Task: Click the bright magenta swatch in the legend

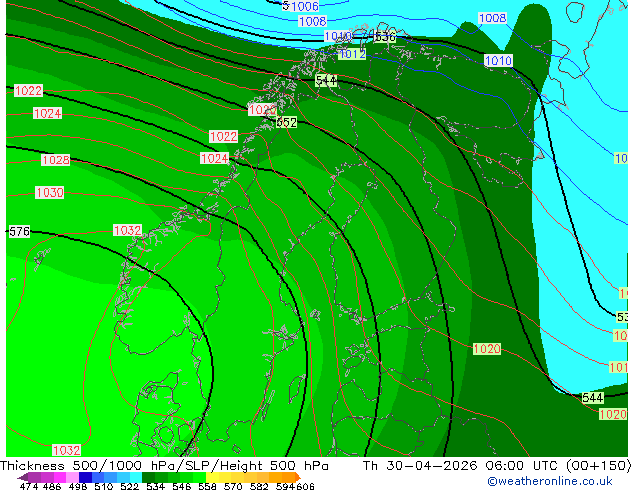Action: click(x=60, y=477)
